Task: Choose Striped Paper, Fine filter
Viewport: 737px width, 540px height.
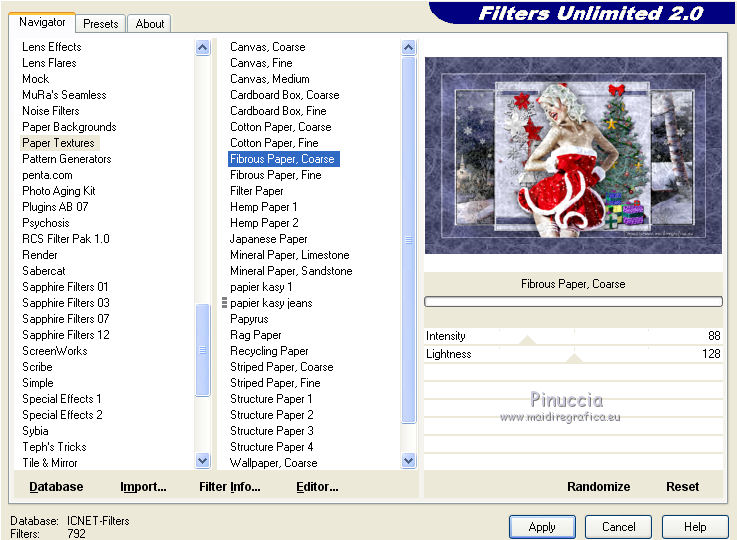Action: click(x=275, y=383)
